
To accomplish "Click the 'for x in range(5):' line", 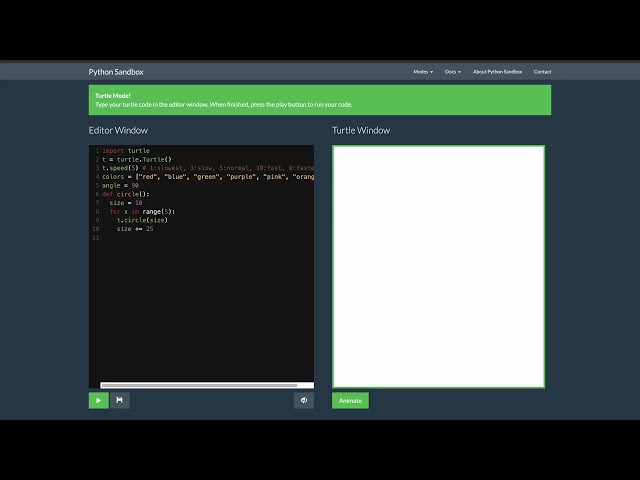I will click(142, 211).
